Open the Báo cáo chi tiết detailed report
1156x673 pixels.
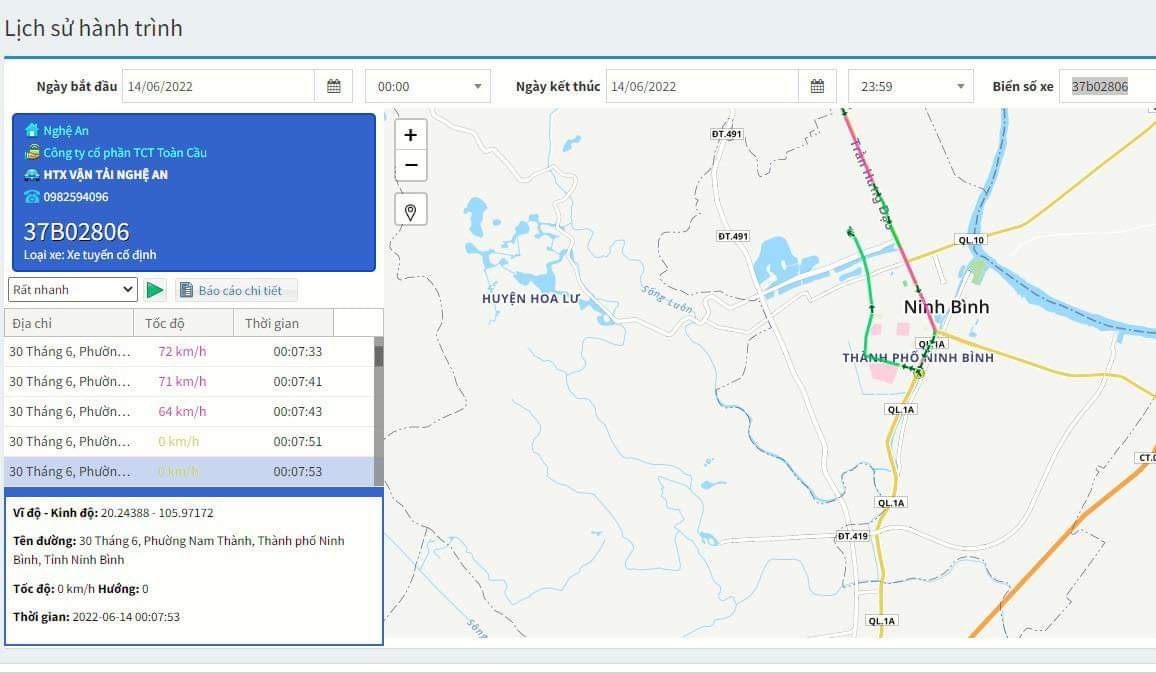pyautogui.click(x=236, y=290)
